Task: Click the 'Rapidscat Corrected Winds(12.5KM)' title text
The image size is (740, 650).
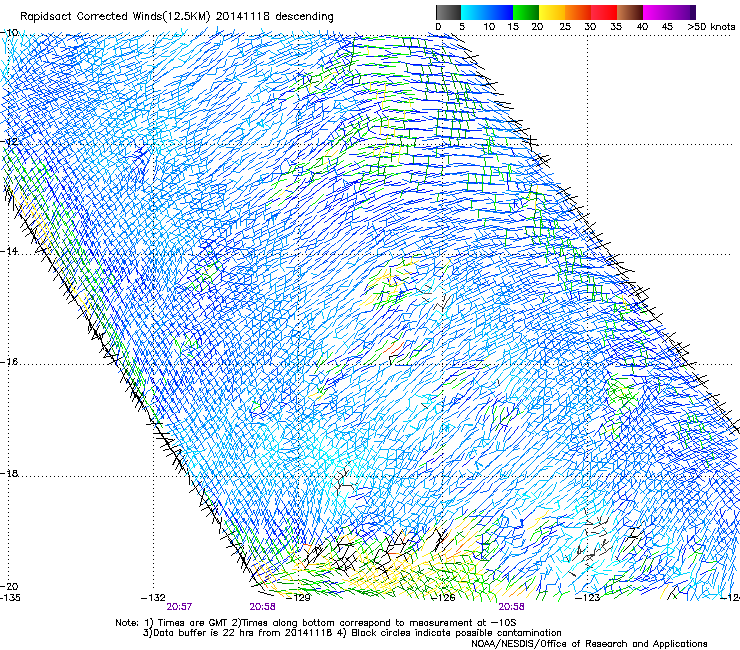Action: (115, 17)
